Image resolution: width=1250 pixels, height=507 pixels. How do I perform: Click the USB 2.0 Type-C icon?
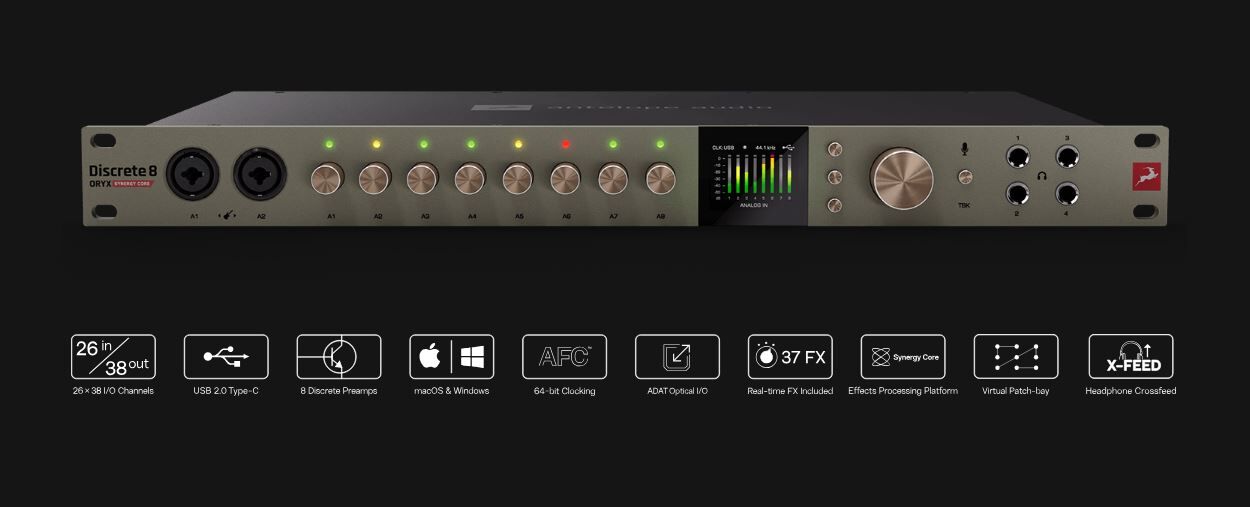(x=226, y=357)
